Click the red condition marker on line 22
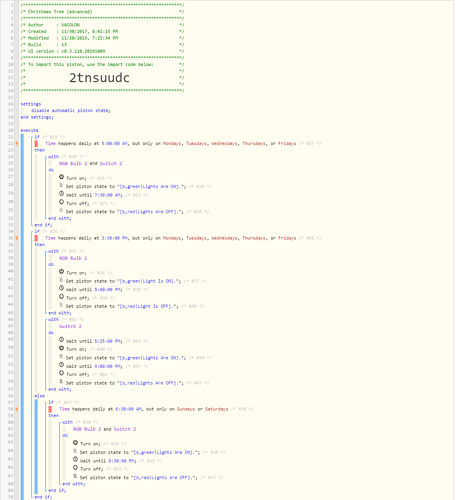 point(36,144)
